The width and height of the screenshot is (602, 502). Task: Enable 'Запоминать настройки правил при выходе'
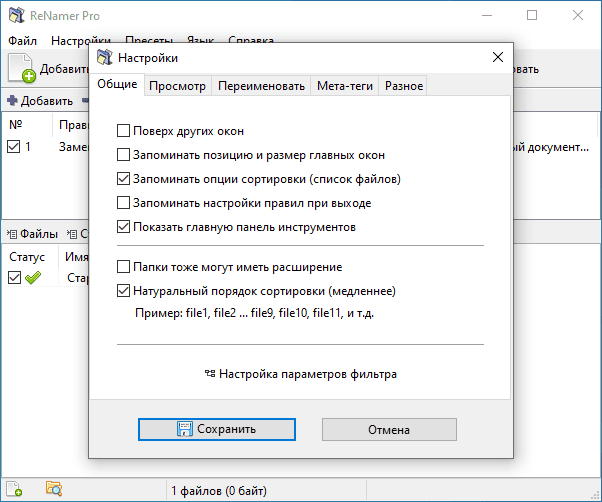(x=123, y=203)
